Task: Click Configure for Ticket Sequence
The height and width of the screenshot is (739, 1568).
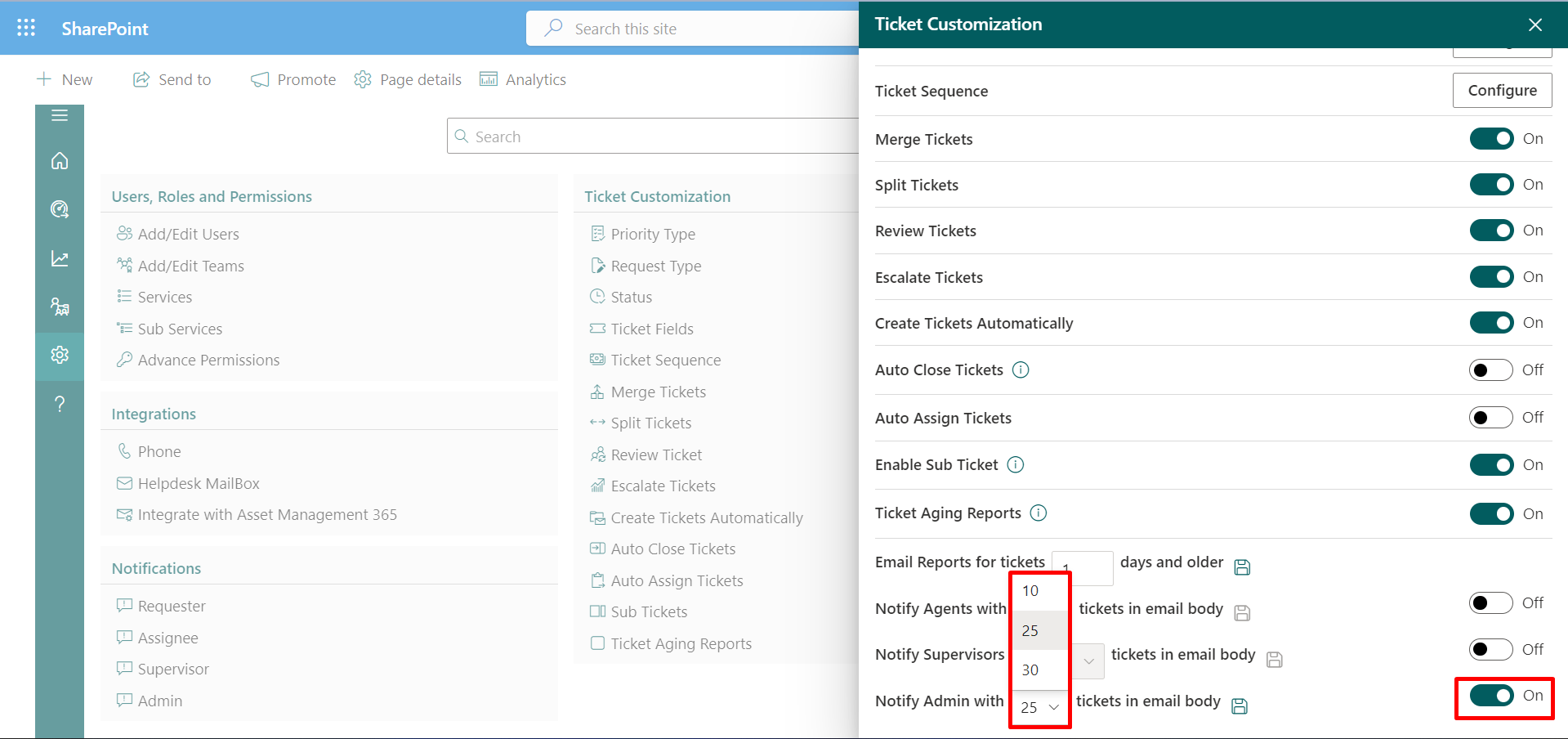Action: [1502, 91]
